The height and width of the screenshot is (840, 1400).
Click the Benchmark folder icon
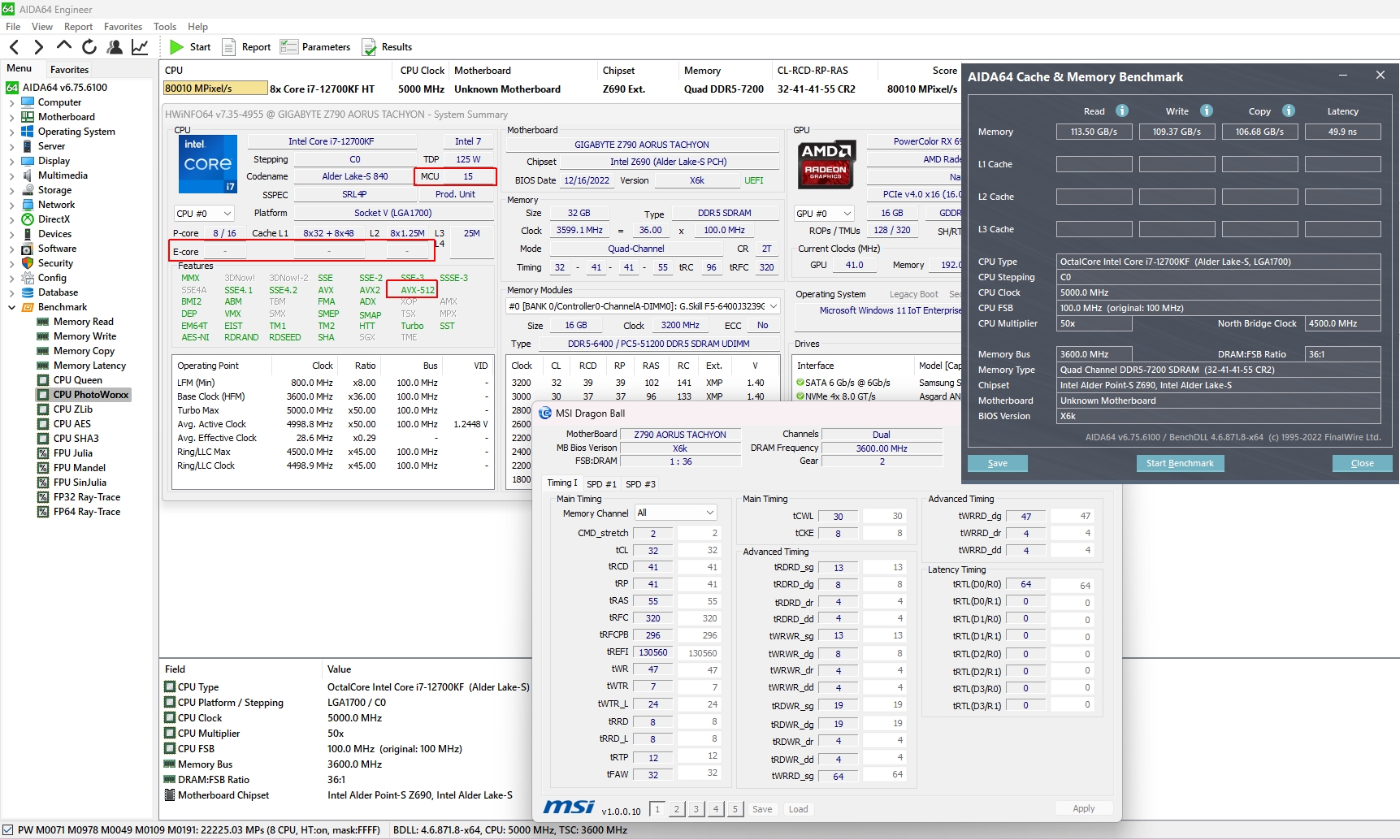coord(28,307)
